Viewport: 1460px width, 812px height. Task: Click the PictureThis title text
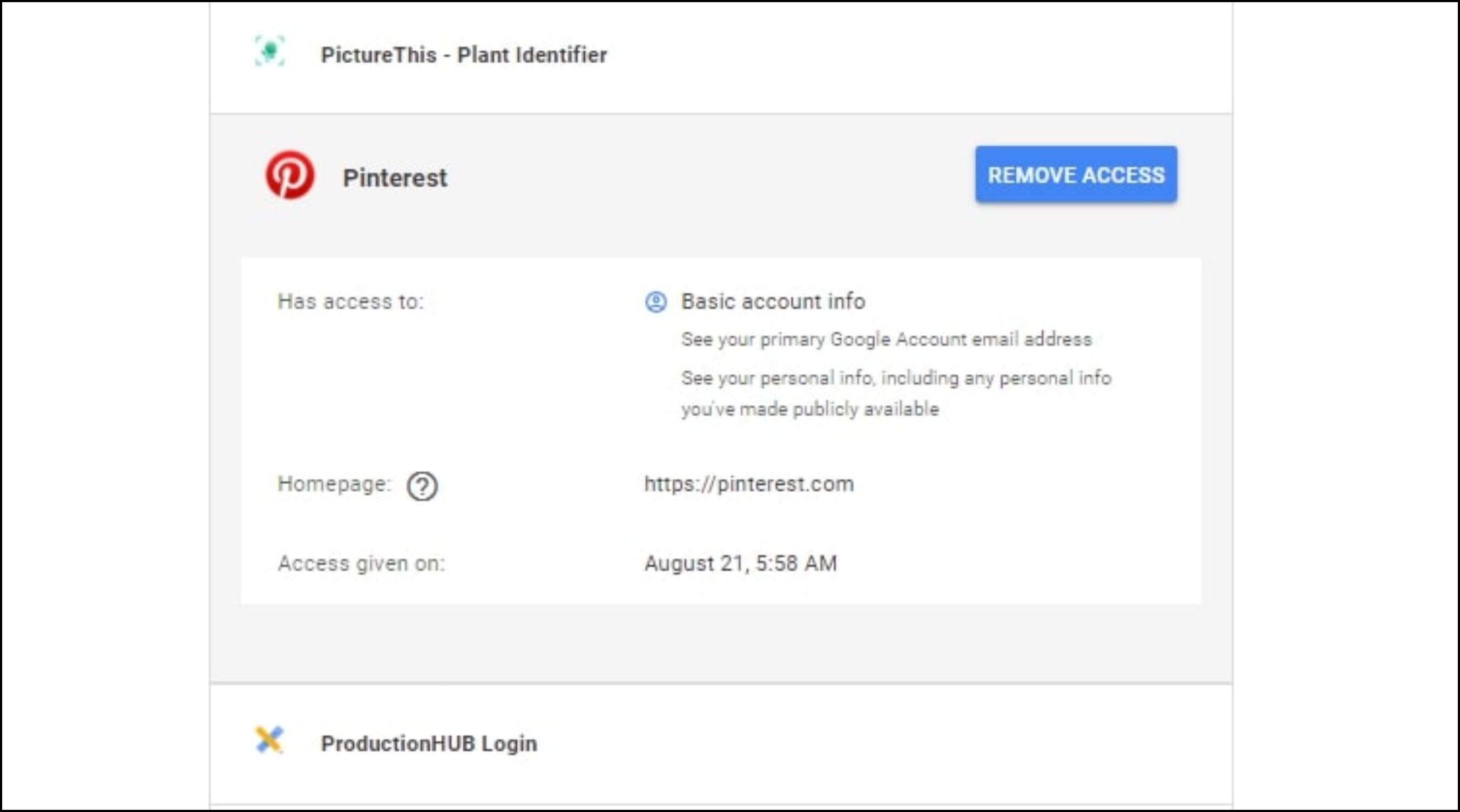click(x=464, y=56)
